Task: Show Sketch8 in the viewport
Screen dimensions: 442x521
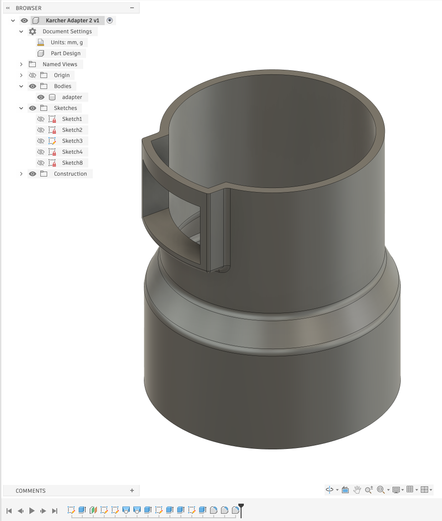Action: (41, 163)
